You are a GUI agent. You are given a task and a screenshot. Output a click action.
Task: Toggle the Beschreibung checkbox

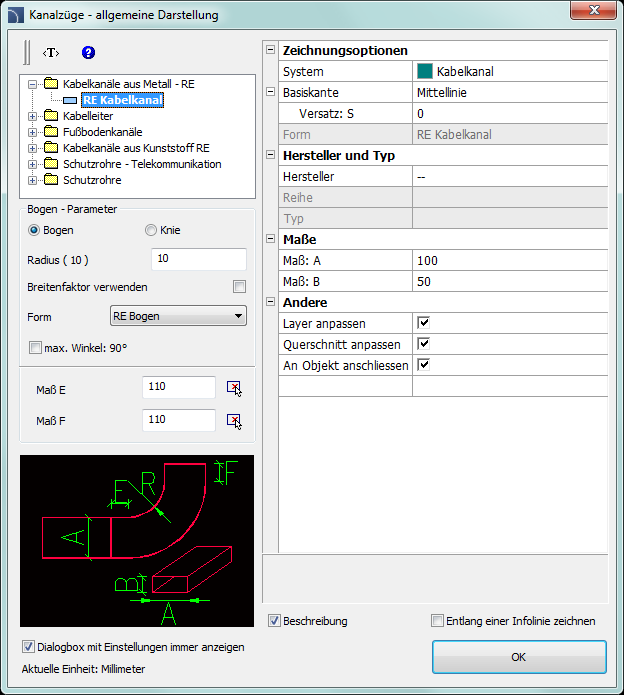[275, 621]
